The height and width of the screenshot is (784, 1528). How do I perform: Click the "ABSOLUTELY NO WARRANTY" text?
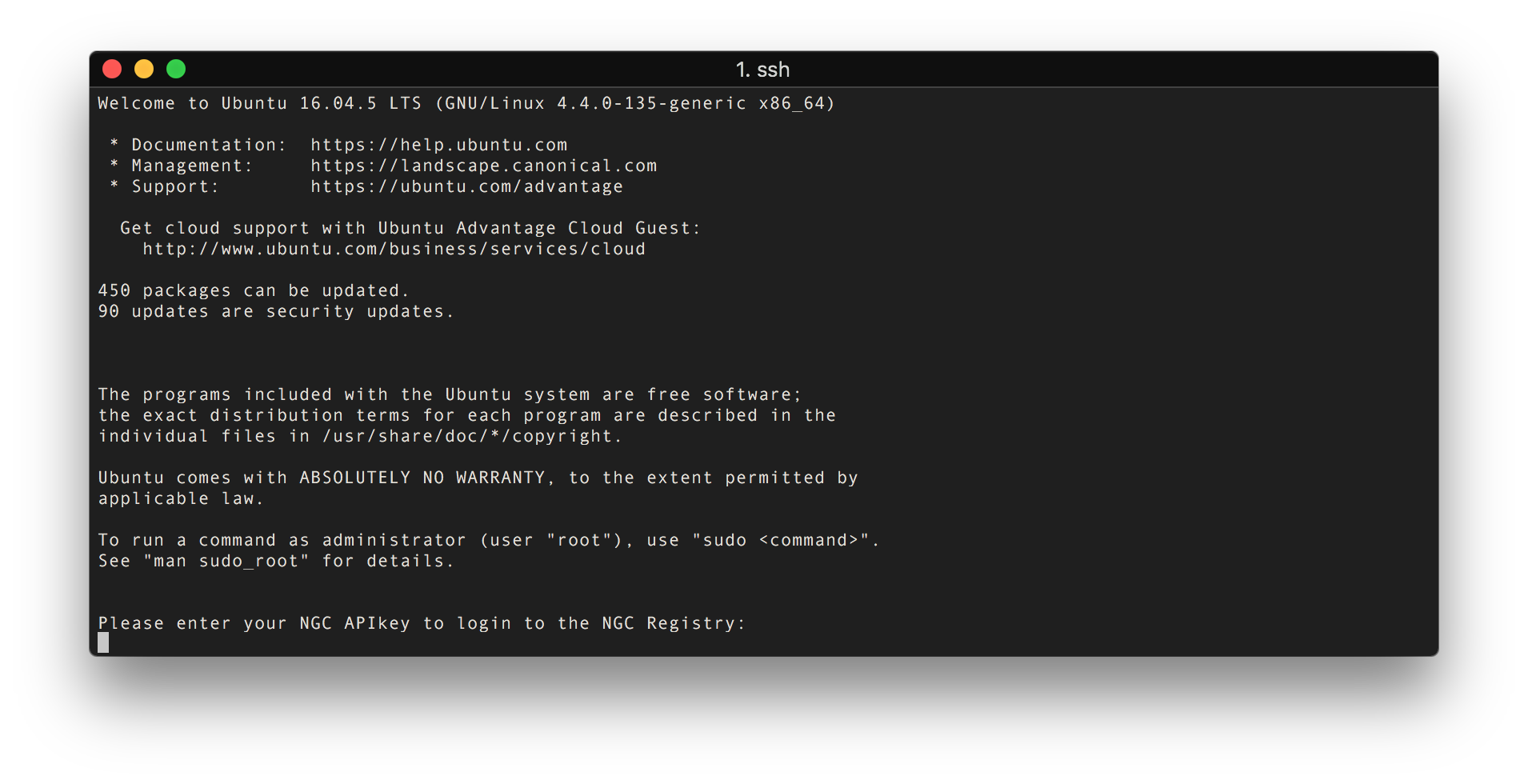422,478
